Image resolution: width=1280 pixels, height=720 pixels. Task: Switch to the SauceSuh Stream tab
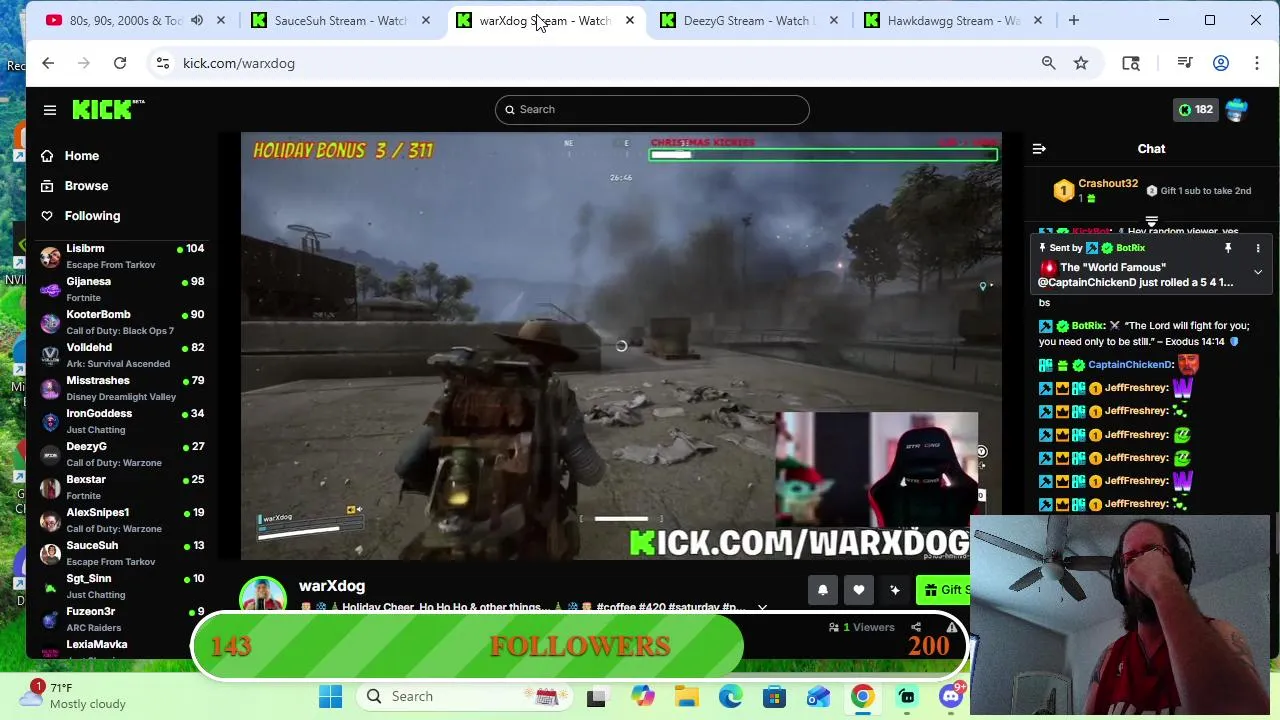(340, 20)
